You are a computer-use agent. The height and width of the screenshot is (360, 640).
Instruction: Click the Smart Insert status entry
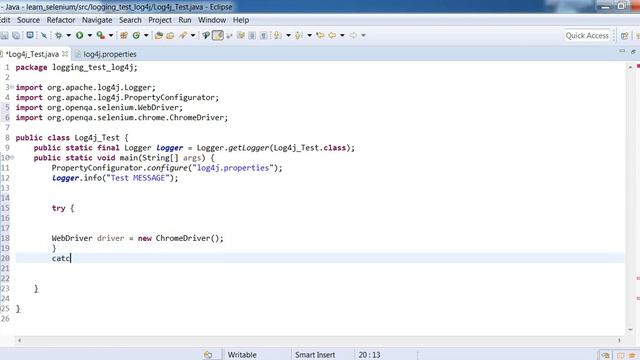coord(315,355)
